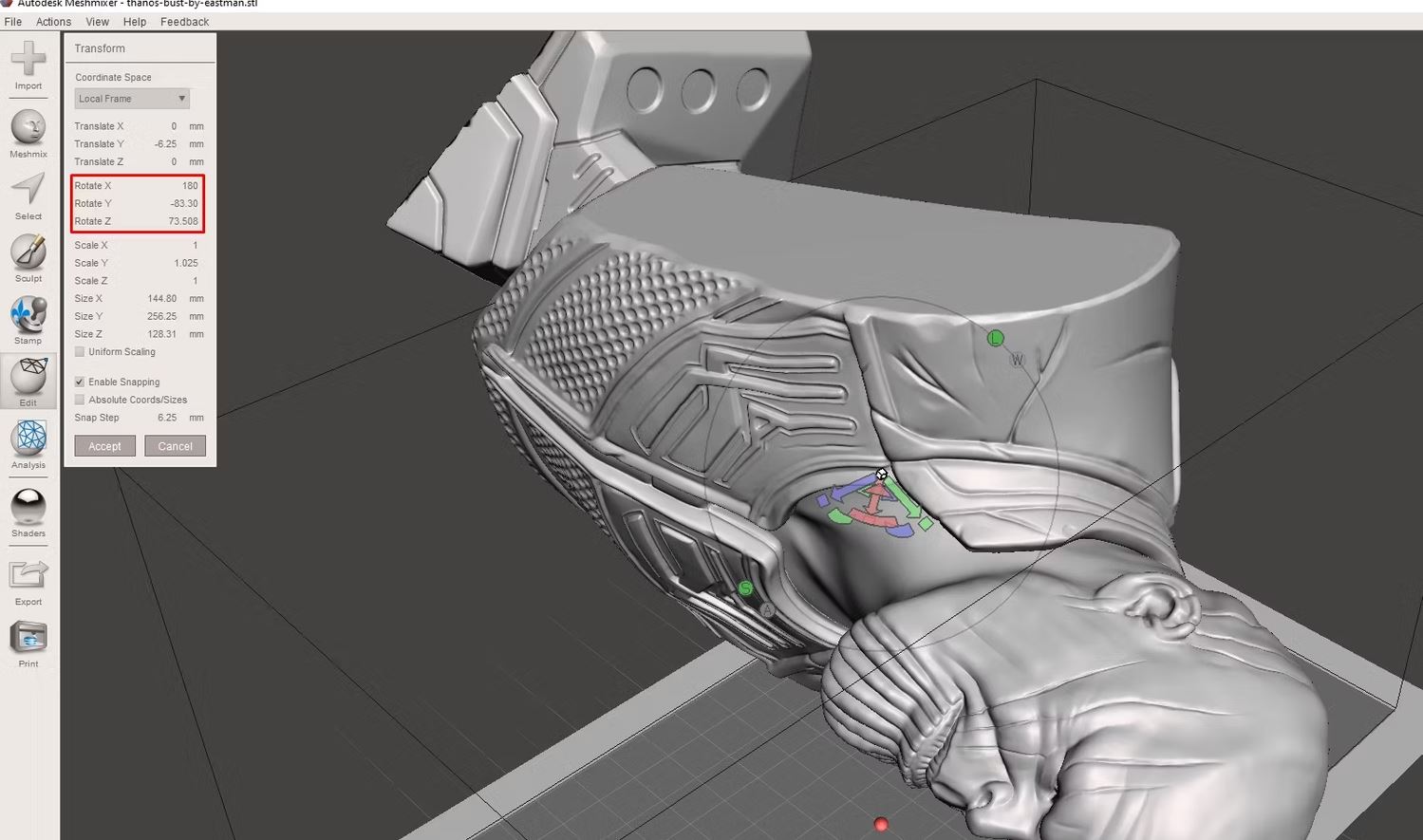Click the Import tool icon
The image size is (1423, 840).
(x=28, y=59)
